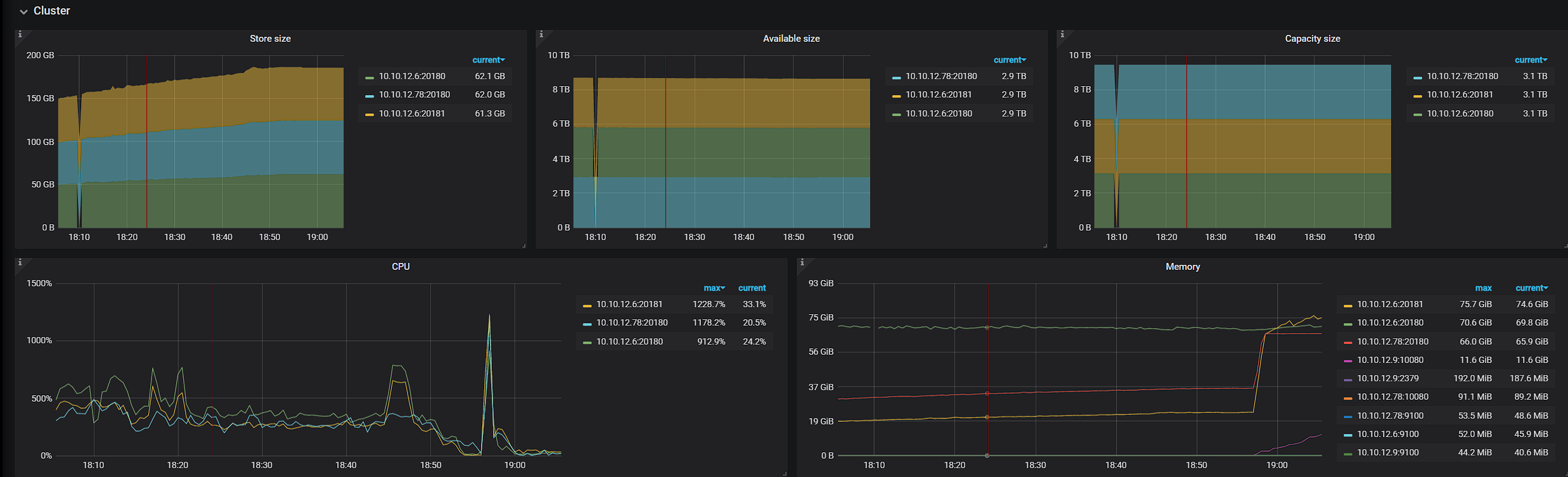Open the Store size panel info icon
The height and width of the screenshot is (477, 1568).
[x=20, y=34]
